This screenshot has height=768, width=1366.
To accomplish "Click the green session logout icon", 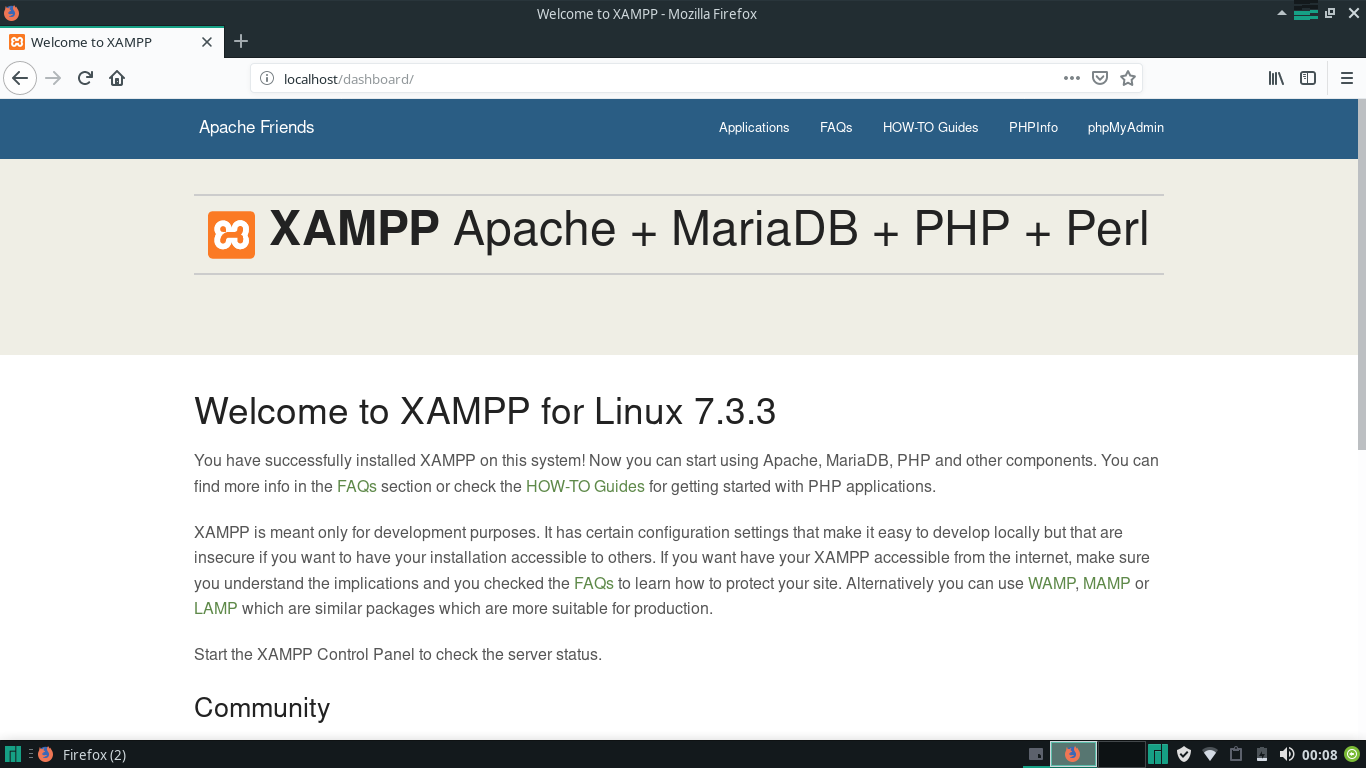I will click(1352, 754).
